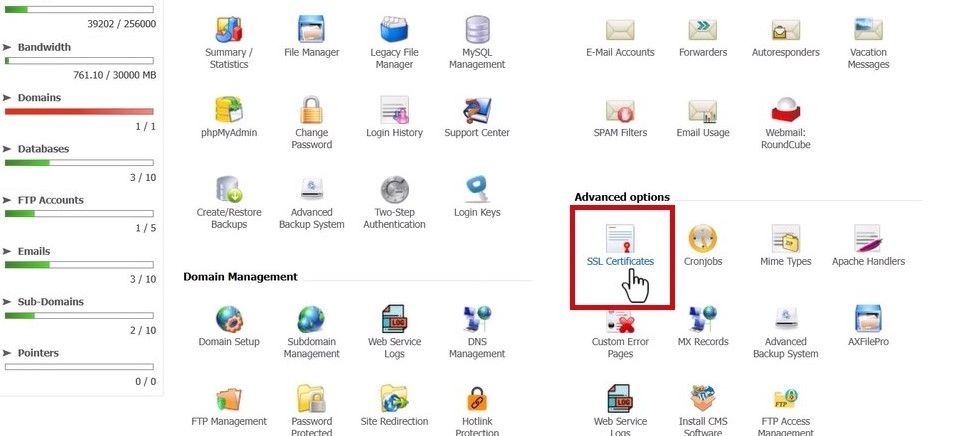The width and height of the screenshot is (953, 436).
Task: Open MySQL Management
Action: click(x=477, y=29)
